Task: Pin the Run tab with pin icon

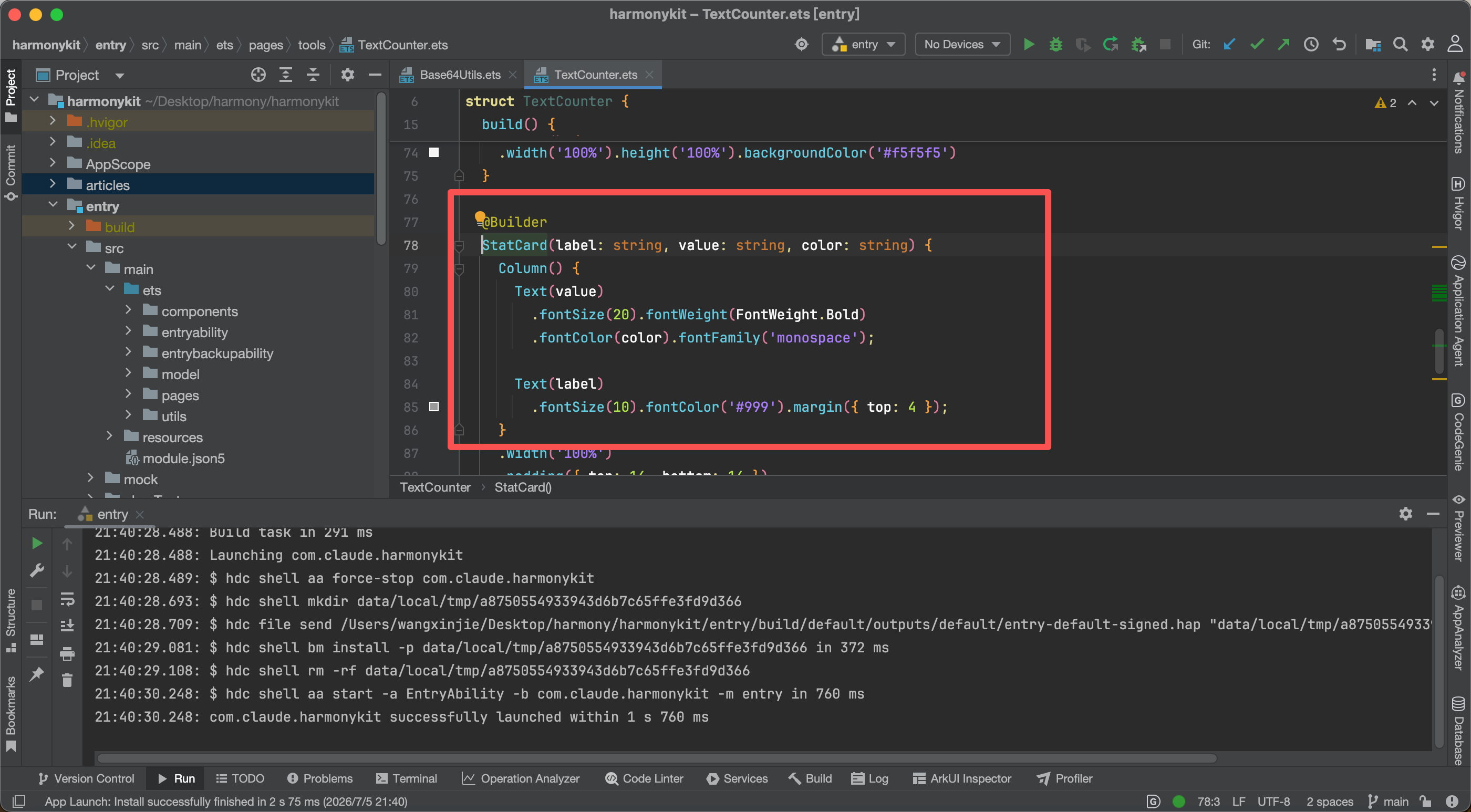Action: pos(37,674)
